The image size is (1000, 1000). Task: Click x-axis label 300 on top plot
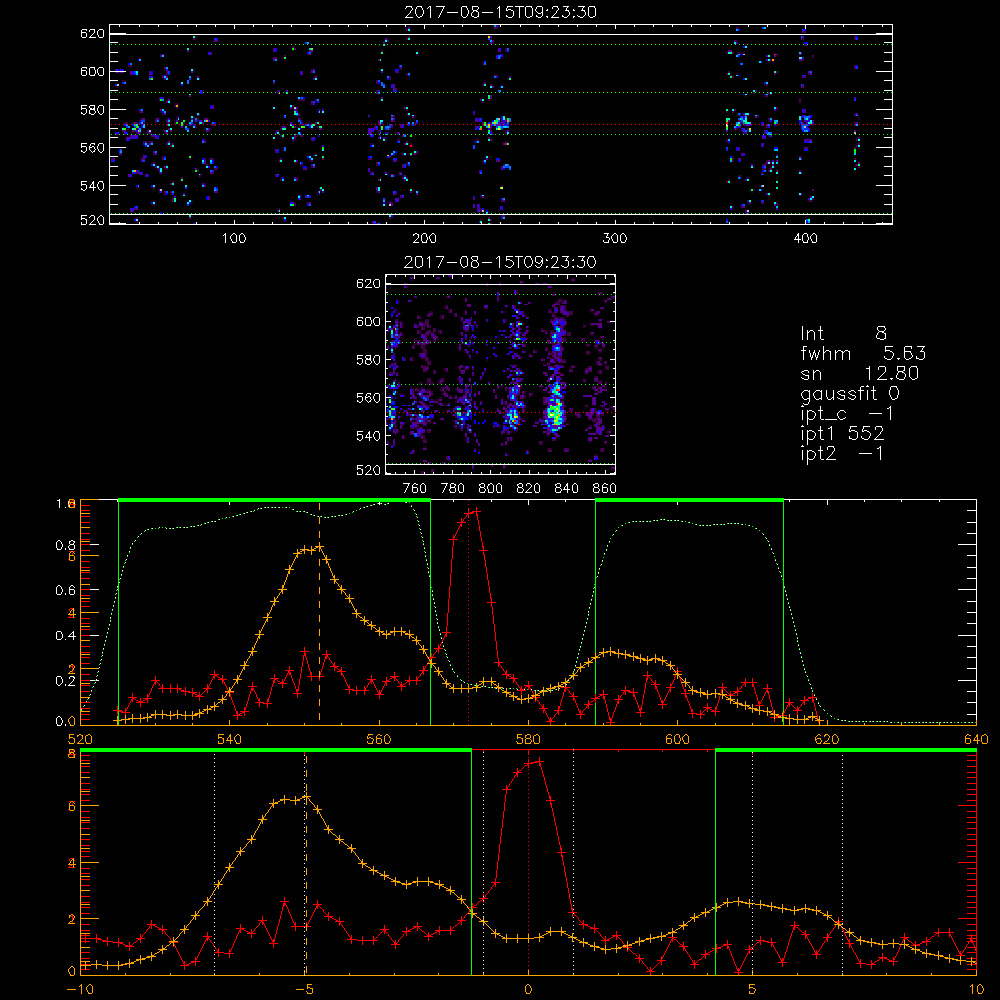pos(615,239)
